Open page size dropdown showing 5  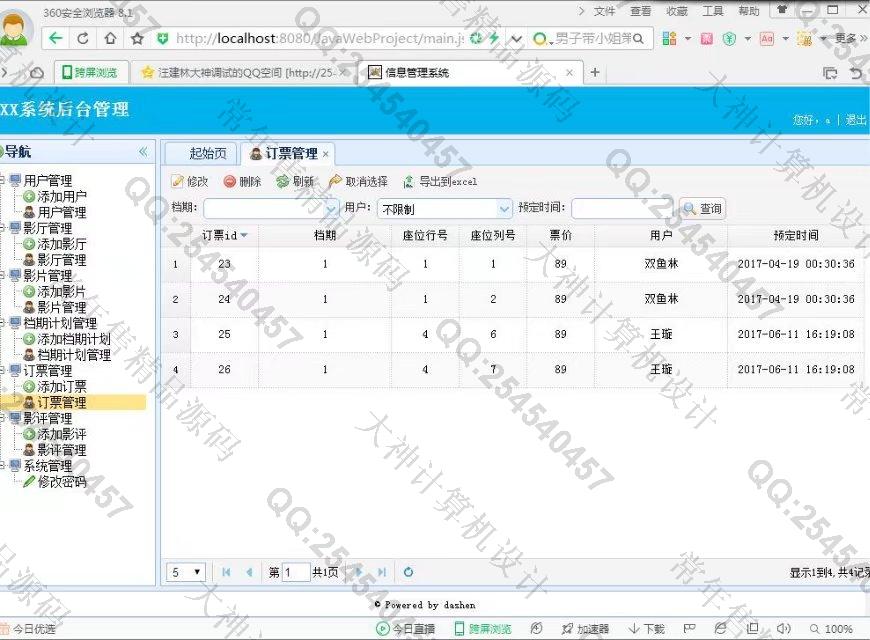pos(186,572)
